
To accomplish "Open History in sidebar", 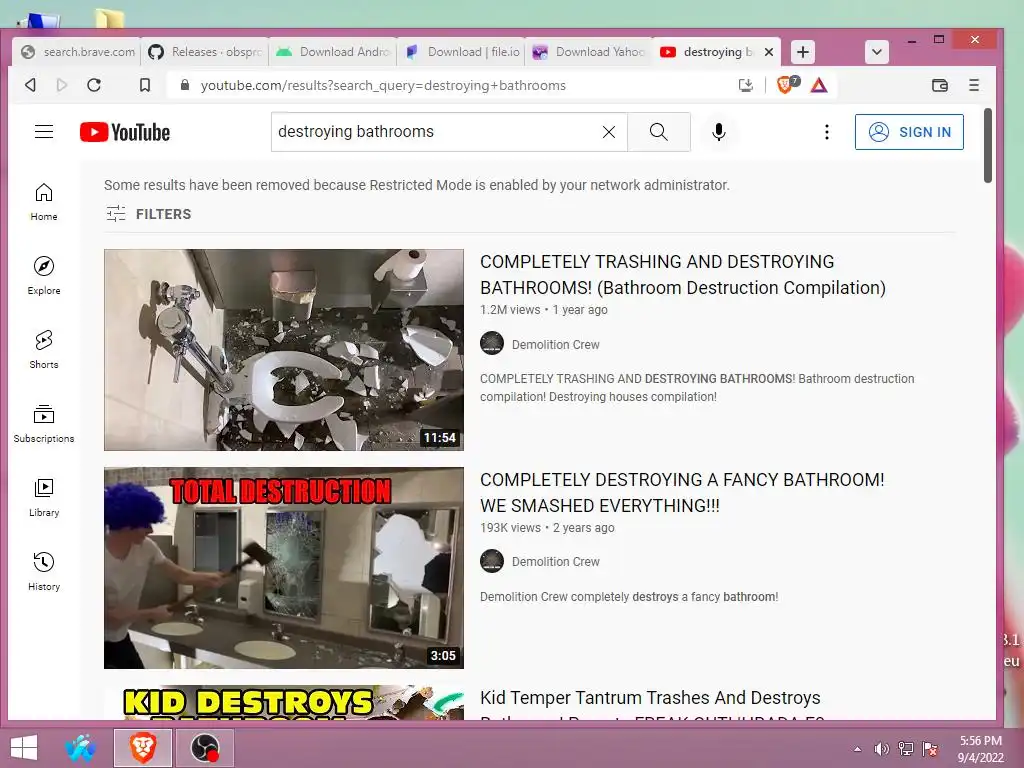I will click(44, 571).
